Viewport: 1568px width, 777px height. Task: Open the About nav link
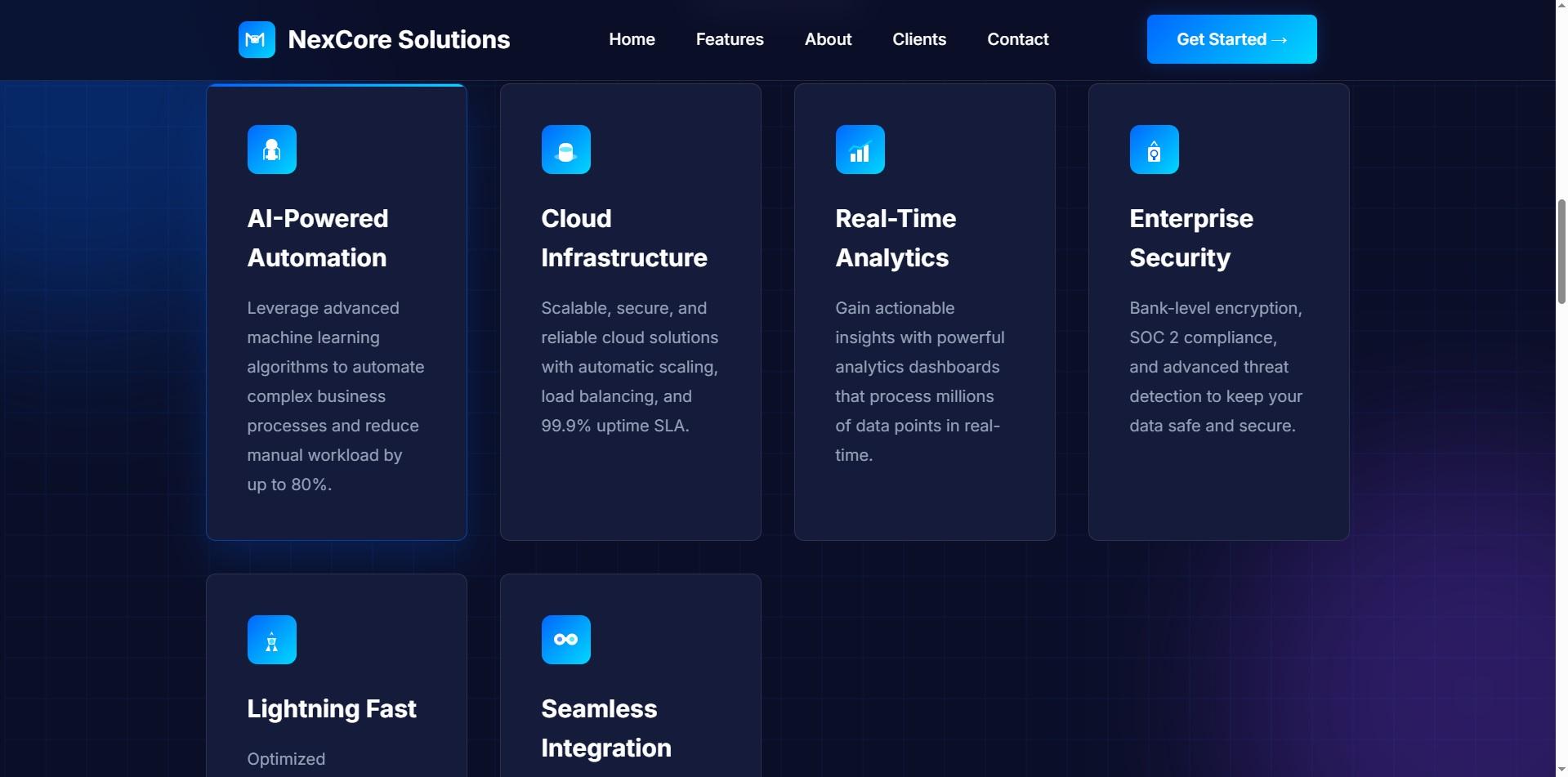pyautogui.click(x=829, y=39)
